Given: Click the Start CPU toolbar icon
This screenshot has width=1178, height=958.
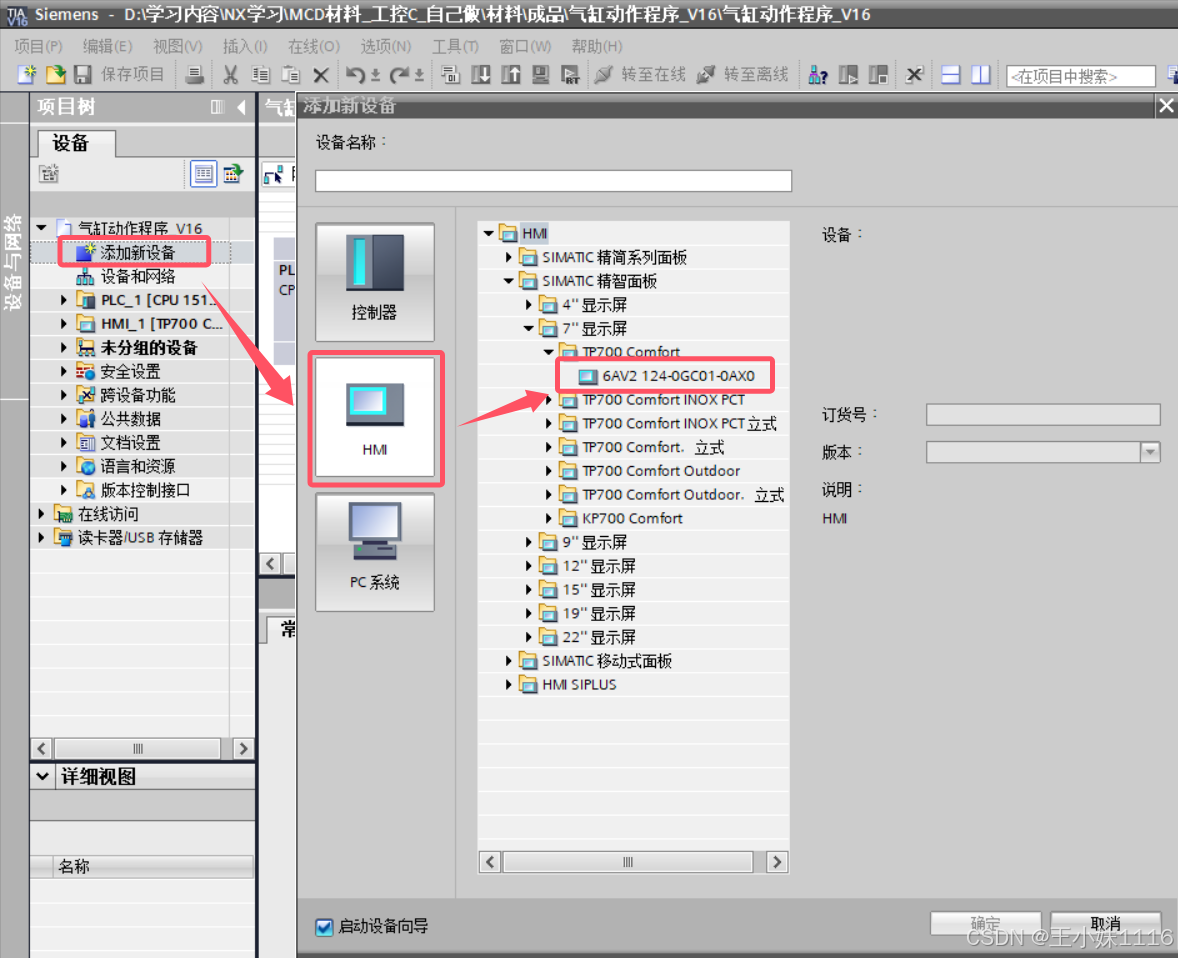Looking at the screenshot, I should 848,74.
